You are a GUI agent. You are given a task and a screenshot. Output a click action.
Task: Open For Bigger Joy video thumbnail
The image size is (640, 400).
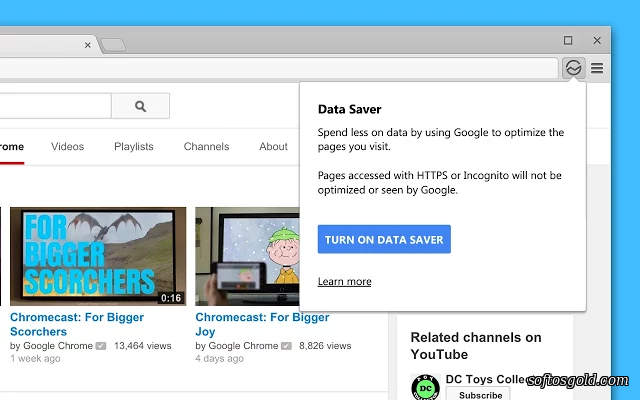pyautogui.click(x=247, y=256)
